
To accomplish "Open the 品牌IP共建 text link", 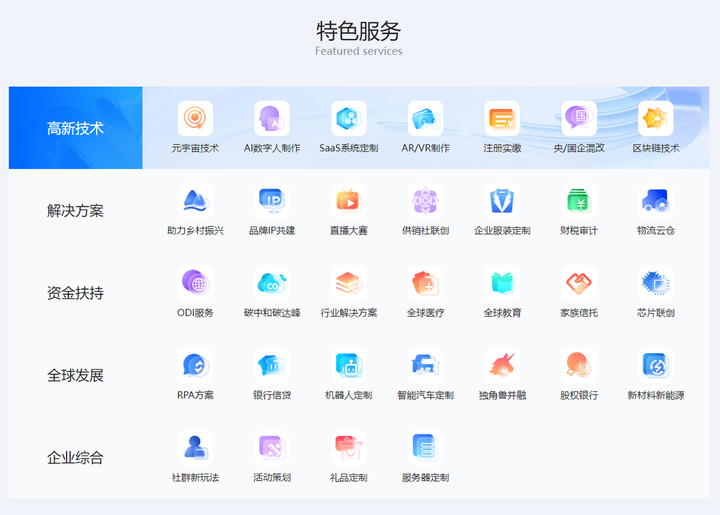I will click(x=272, y=230).
